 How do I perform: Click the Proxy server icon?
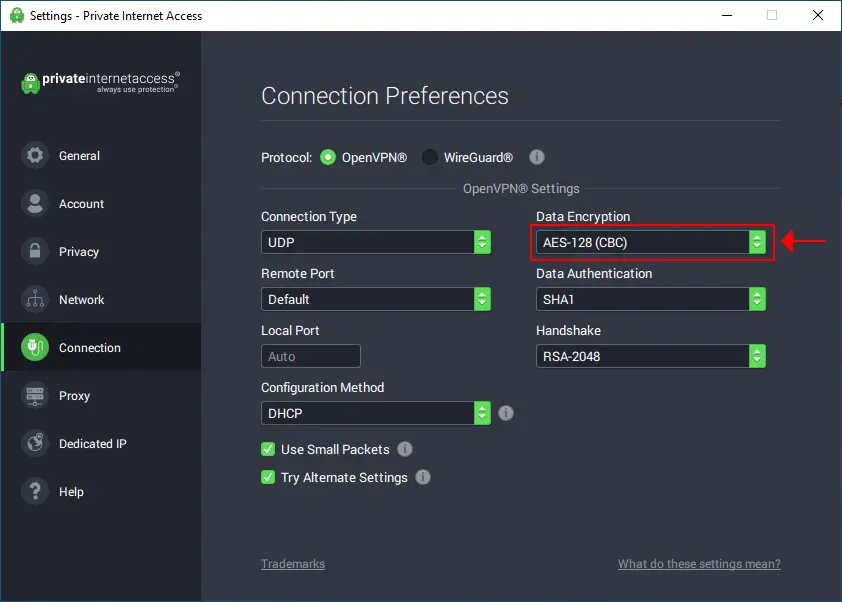pos(36,396)
